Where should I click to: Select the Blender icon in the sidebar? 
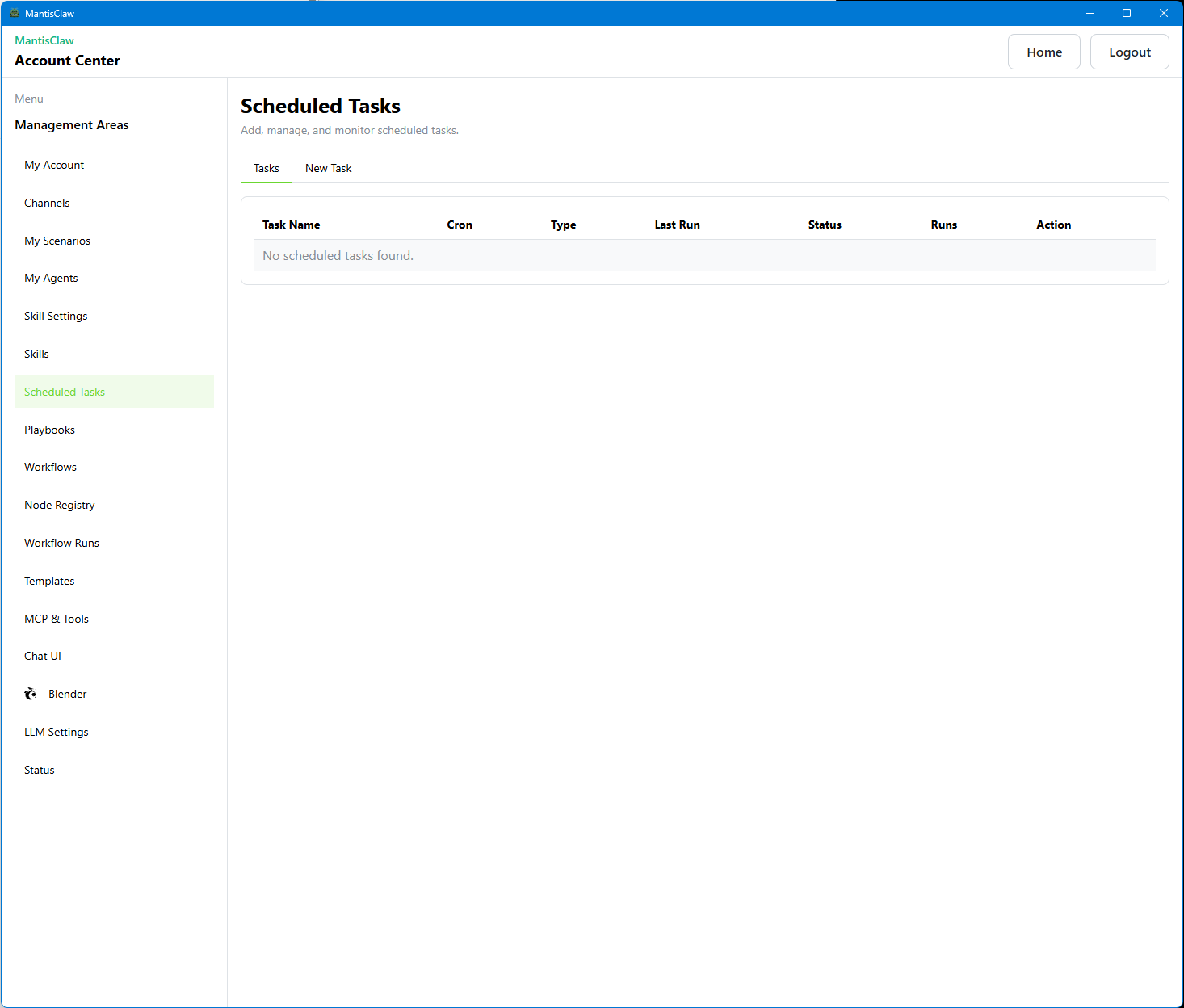(30, 693)
